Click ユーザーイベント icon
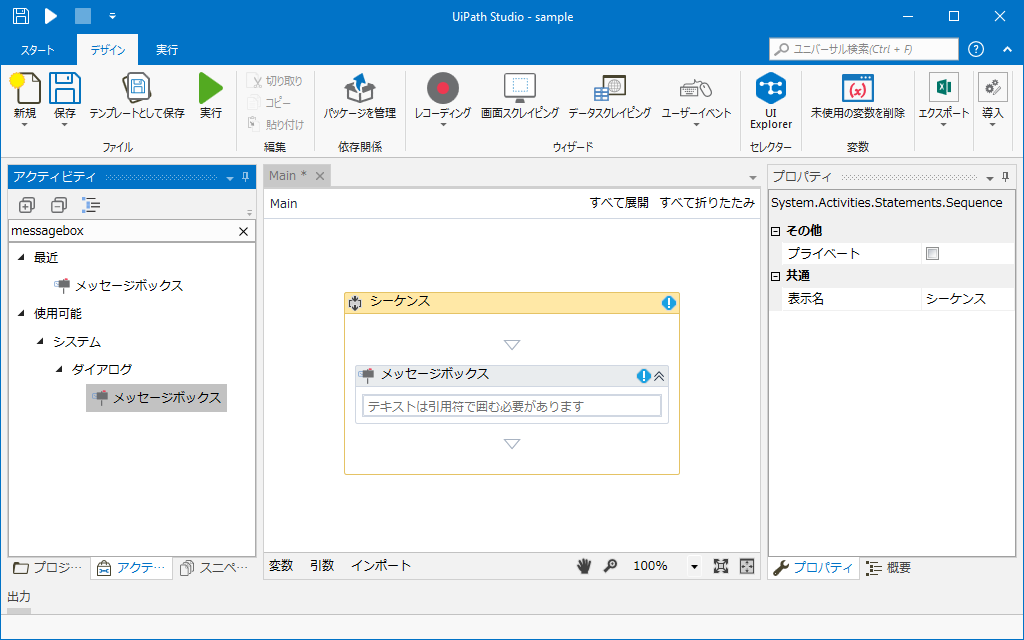The height and width of the screenshot is (640, 1024). click(696, 89)
